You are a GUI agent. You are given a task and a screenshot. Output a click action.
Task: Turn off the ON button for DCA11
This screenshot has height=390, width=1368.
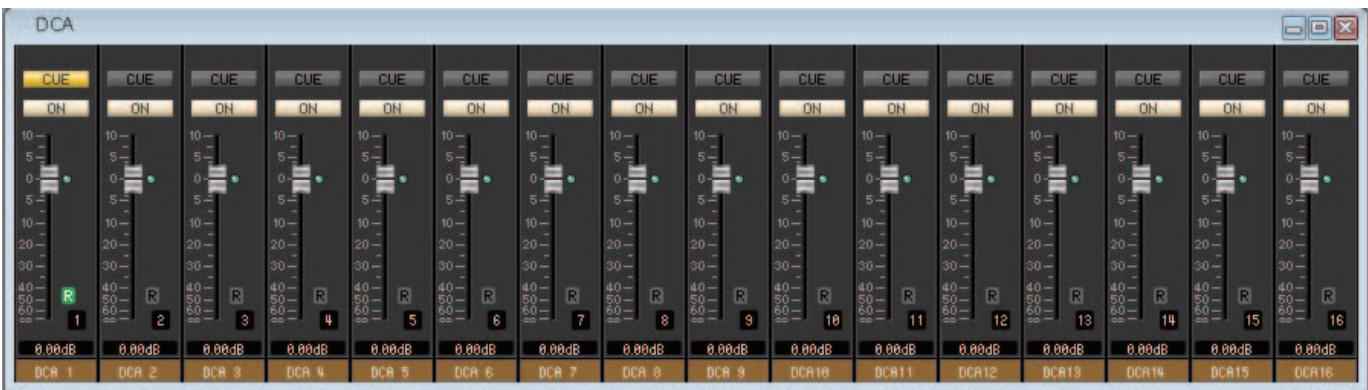click(896, 108)
